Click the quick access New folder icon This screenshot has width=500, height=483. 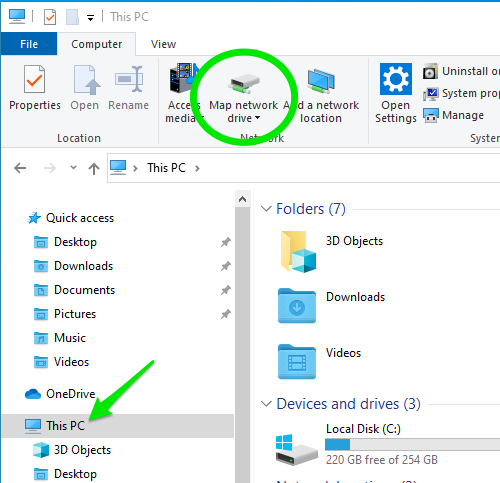(72, 17)
